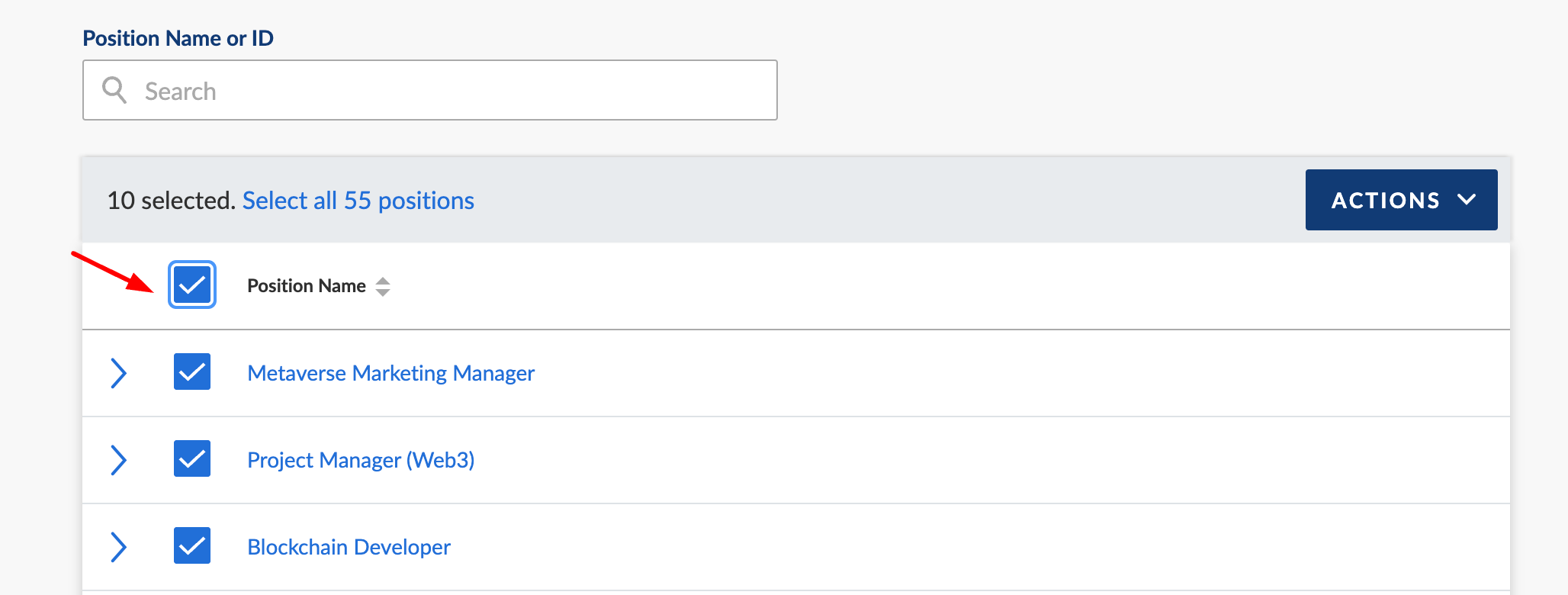Click the descending down triangle beside Position Name
Screen dimensions: 1568x595
coord(383,292)
